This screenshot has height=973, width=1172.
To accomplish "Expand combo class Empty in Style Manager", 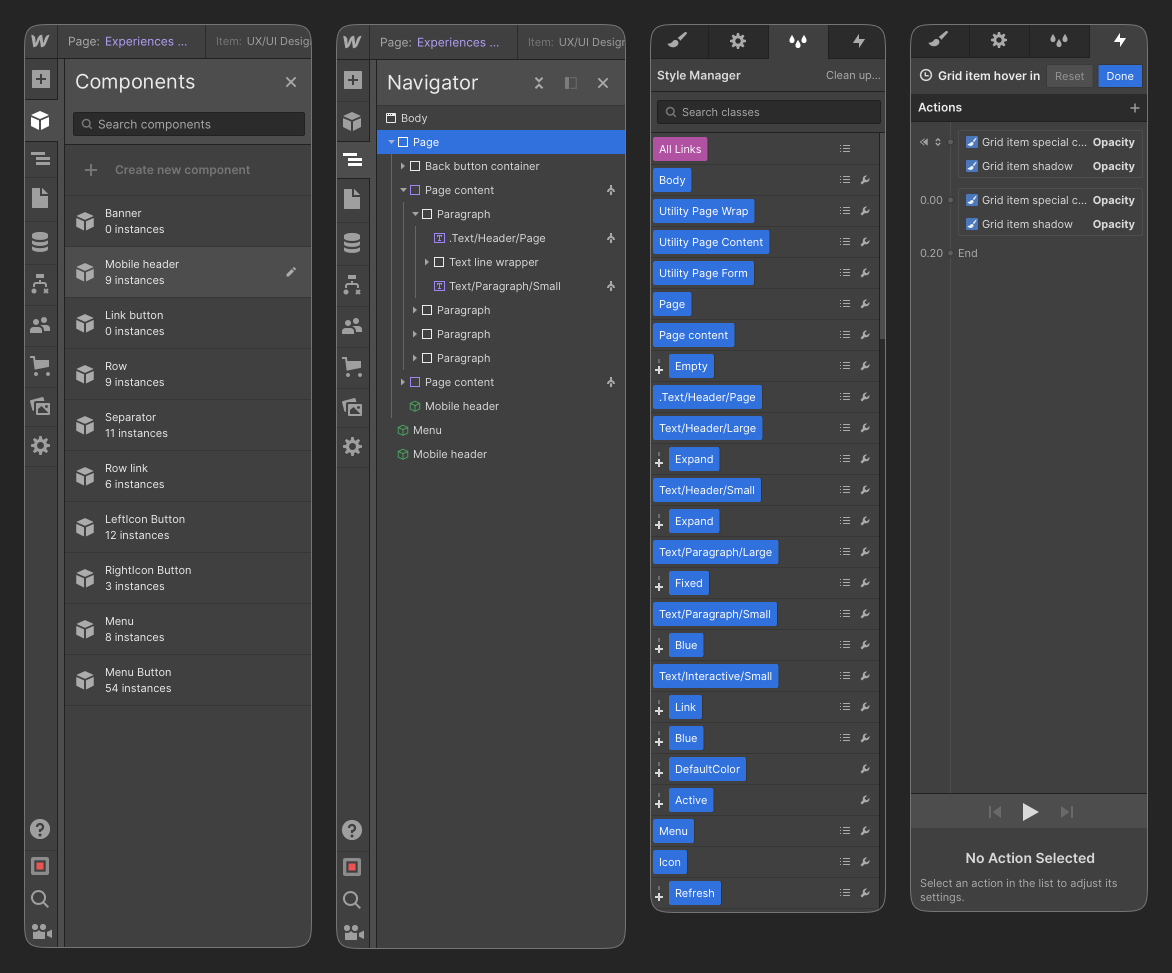I will point(659,368).
